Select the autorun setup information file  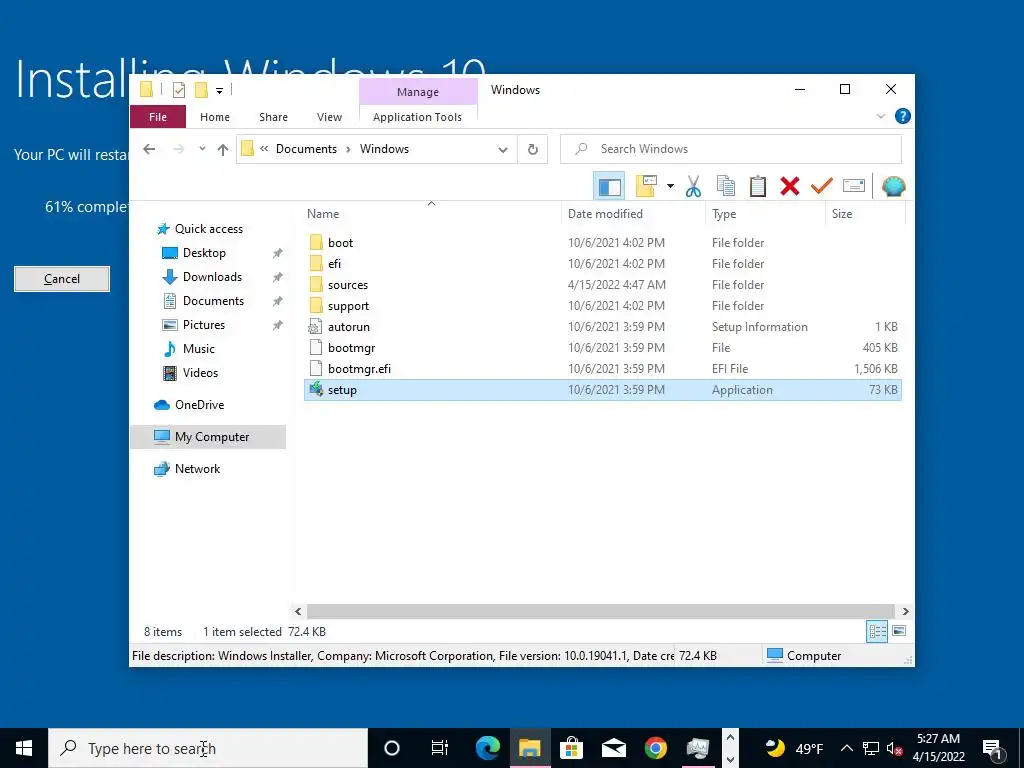tap(602, 327)
